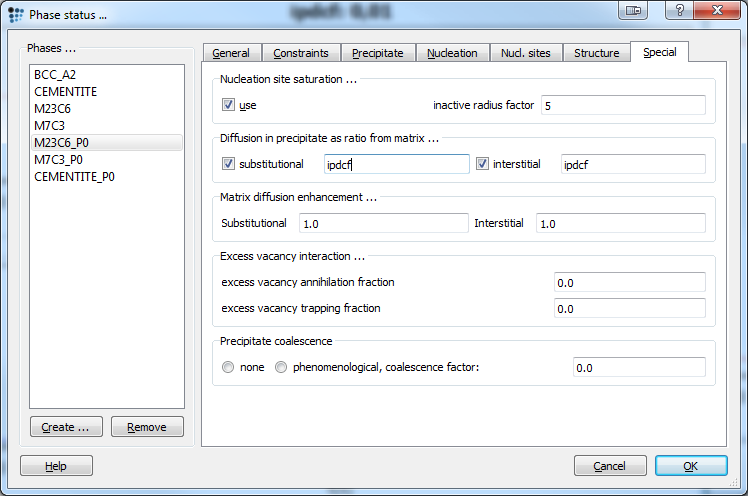The height and width of the screenshot is (496, 748).
Task: Toggle the nucleation site saturation 'use' checkbox
Action: click(229, 105)
